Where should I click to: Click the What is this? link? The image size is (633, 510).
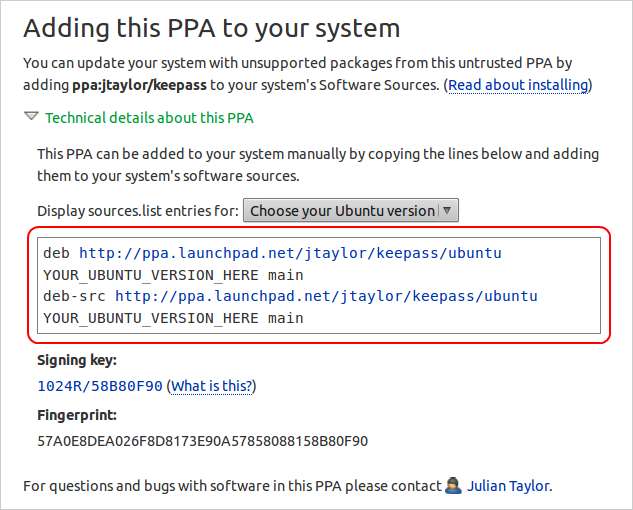pyautogui.click(x=212, y=386)
